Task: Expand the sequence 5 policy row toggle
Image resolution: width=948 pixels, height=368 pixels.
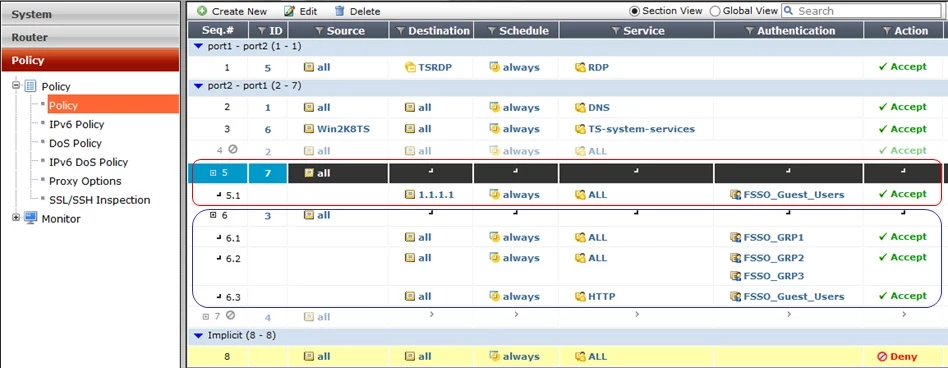Action: pos(213,173)
